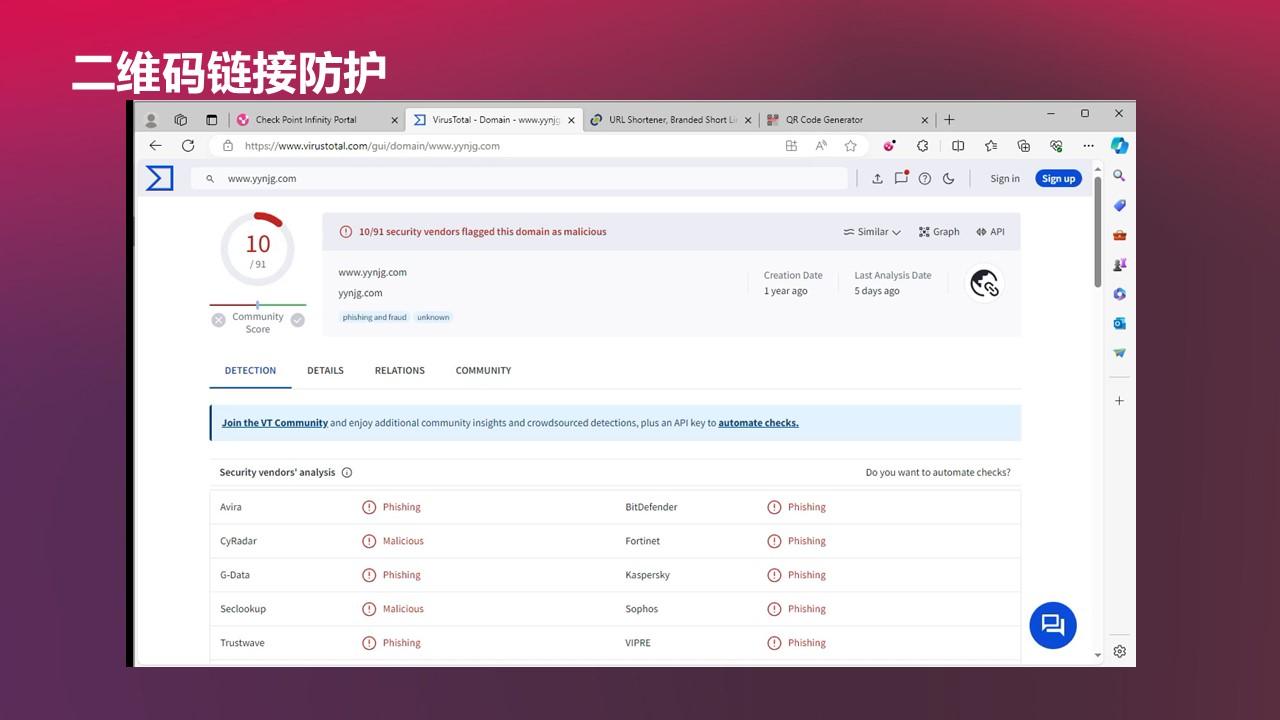The width and height of the screenshot is (1280, 720).
Task: Open sidebar Tools briefcase icon
Action: pyautogui.click(x=1120, y=235)
